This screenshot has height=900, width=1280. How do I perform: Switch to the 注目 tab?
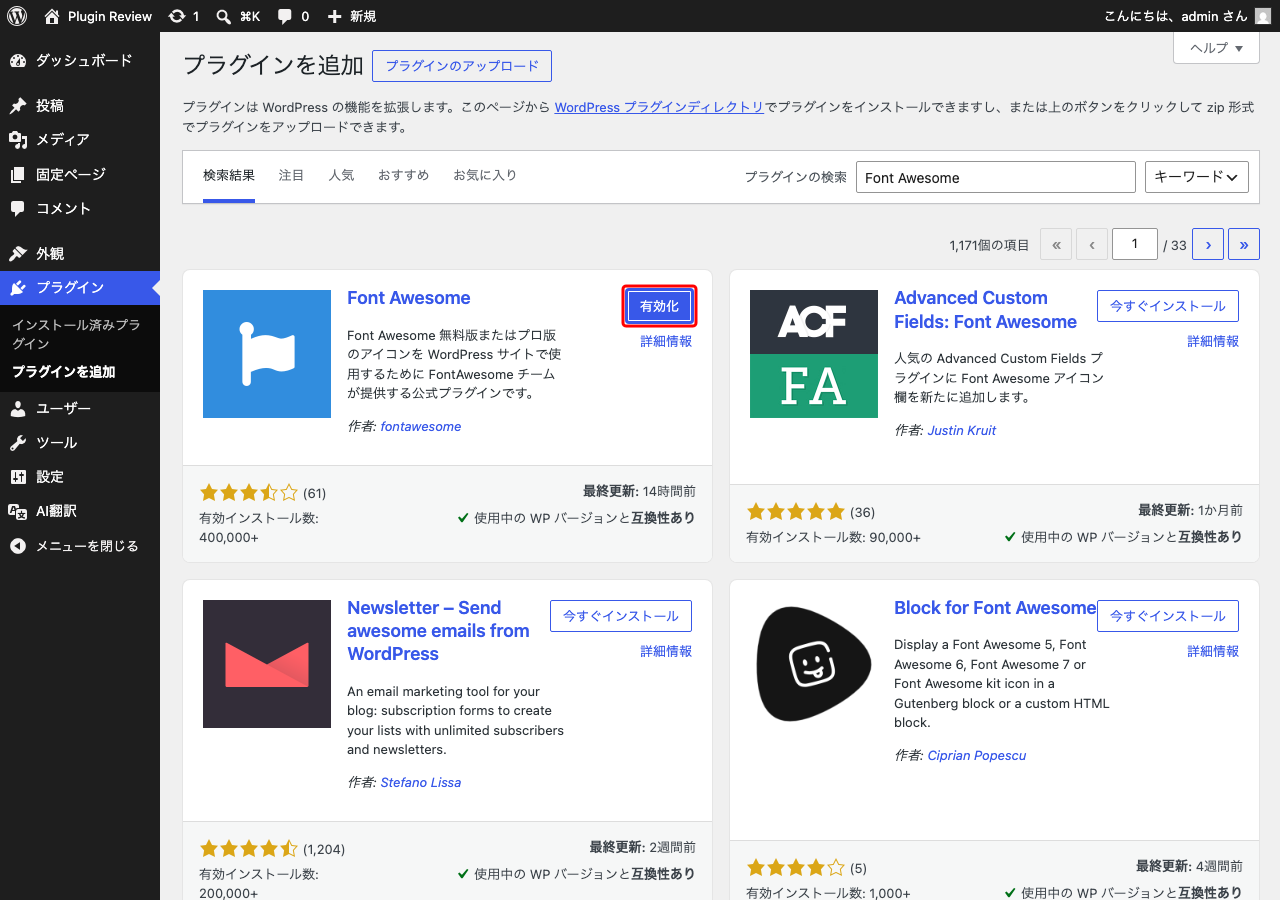(x=292, y=175)
